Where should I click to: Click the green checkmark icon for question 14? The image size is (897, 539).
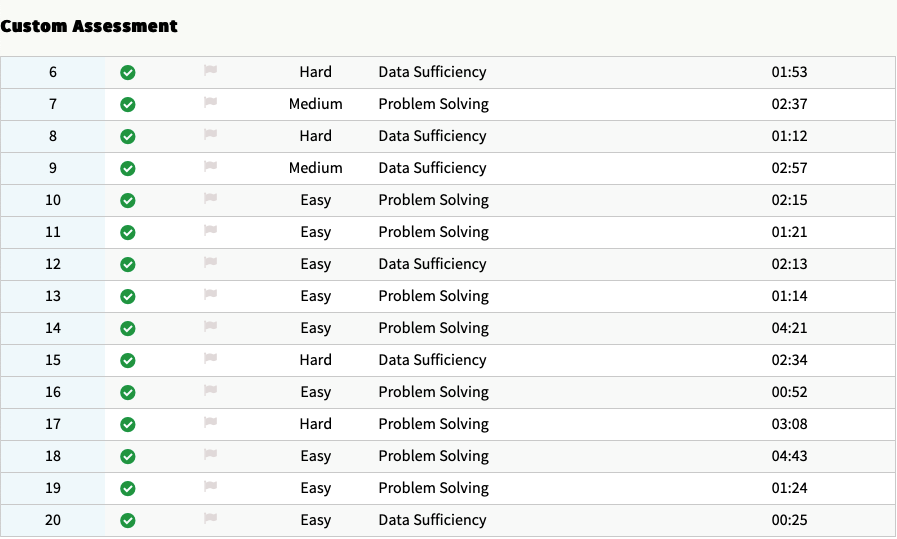click(128, 328)
